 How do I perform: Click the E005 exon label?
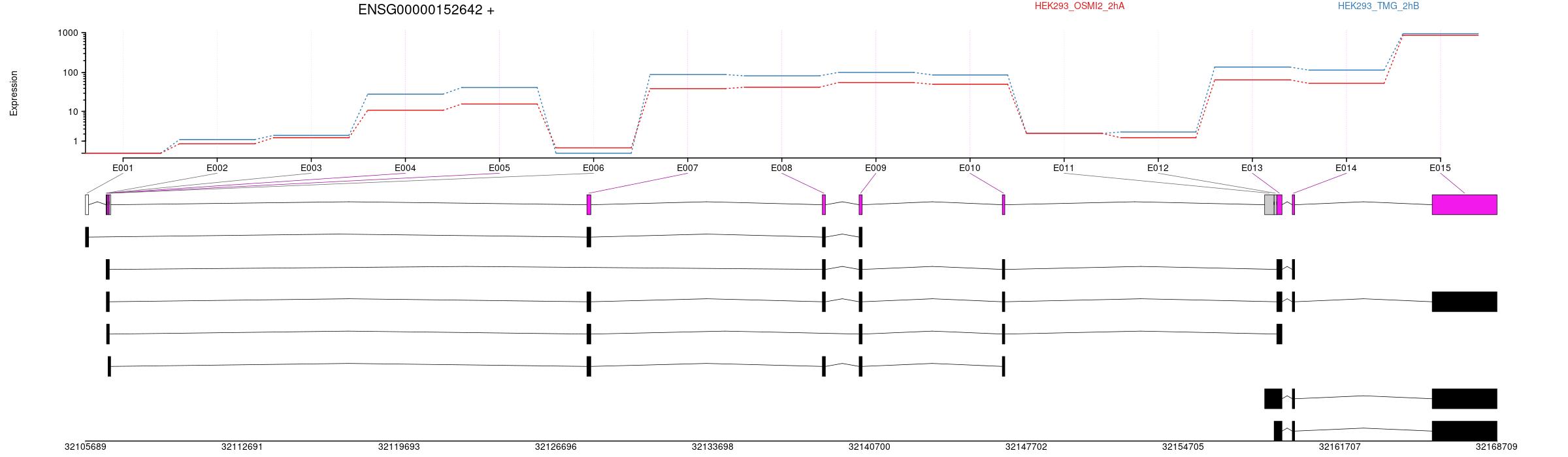coord(499,168)
